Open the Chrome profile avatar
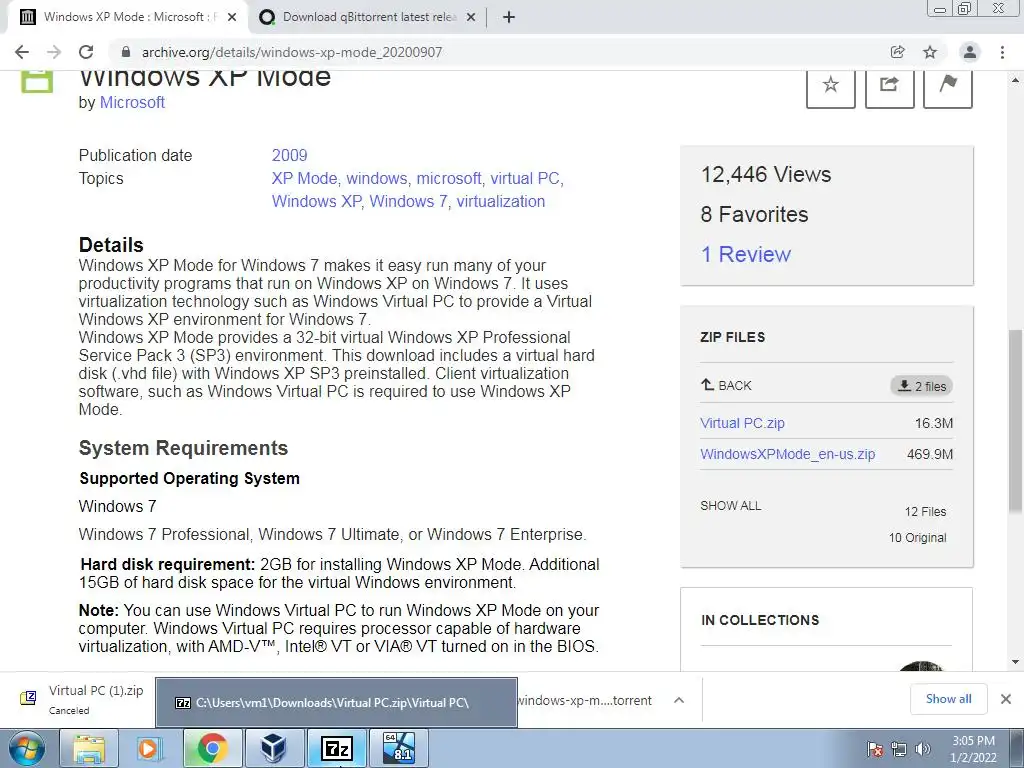 pyautogui.click(x=970, y=52)
